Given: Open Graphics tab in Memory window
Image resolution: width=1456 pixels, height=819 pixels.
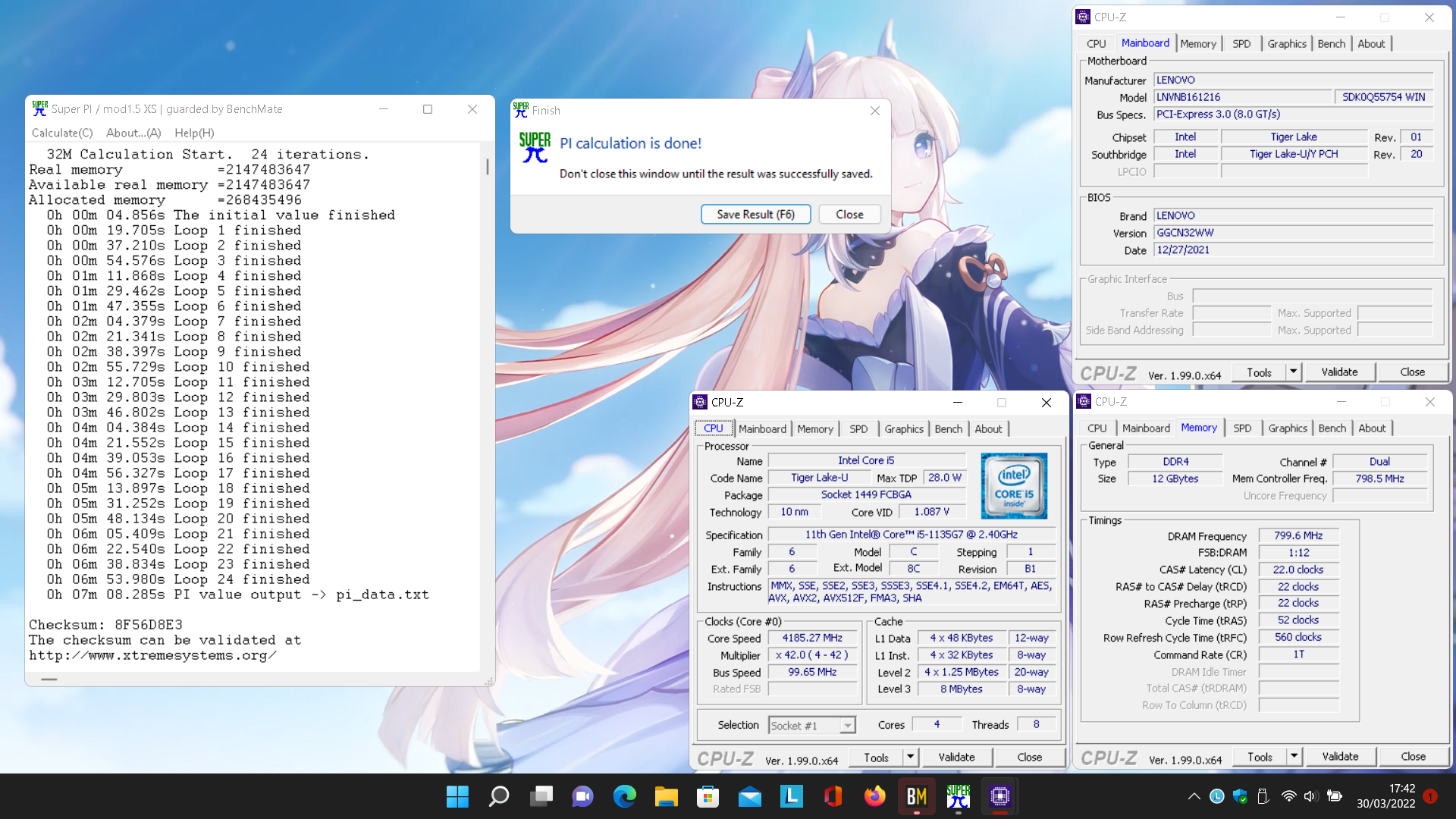Looking at the screenshot, I should point(1288,428).
